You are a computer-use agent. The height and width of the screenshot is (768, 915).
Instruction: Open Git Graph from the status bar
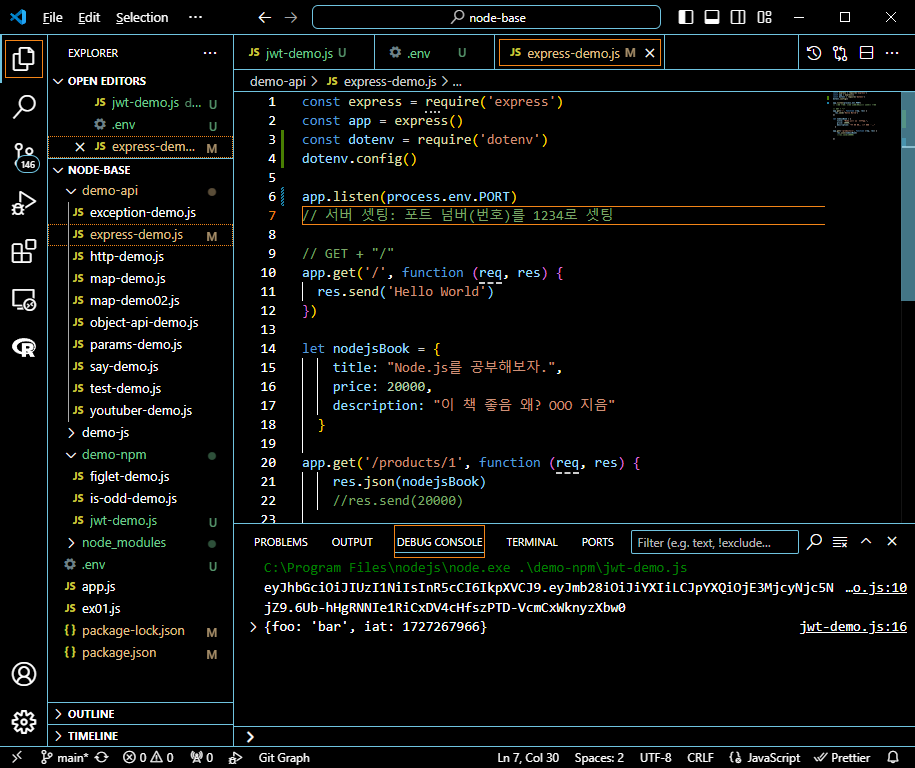284,757
